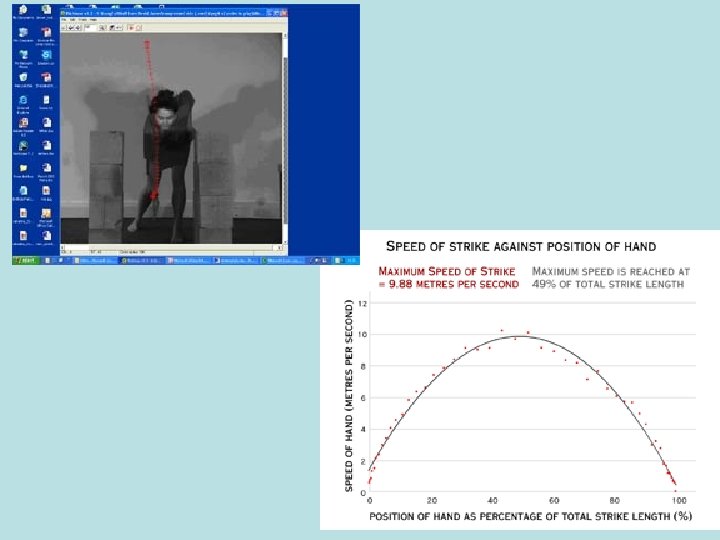The image size is (720, 540).
Task: Click the vertical scrollbar down arrow
Action: coord(285,242)
